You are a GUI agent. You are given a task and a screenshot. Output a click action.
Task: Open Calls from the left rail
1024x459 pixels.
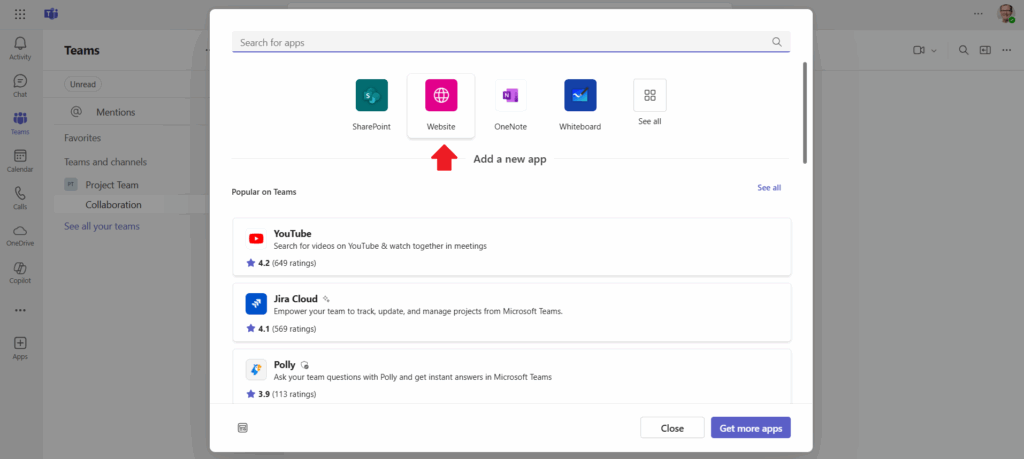click(x=20, y=198)
